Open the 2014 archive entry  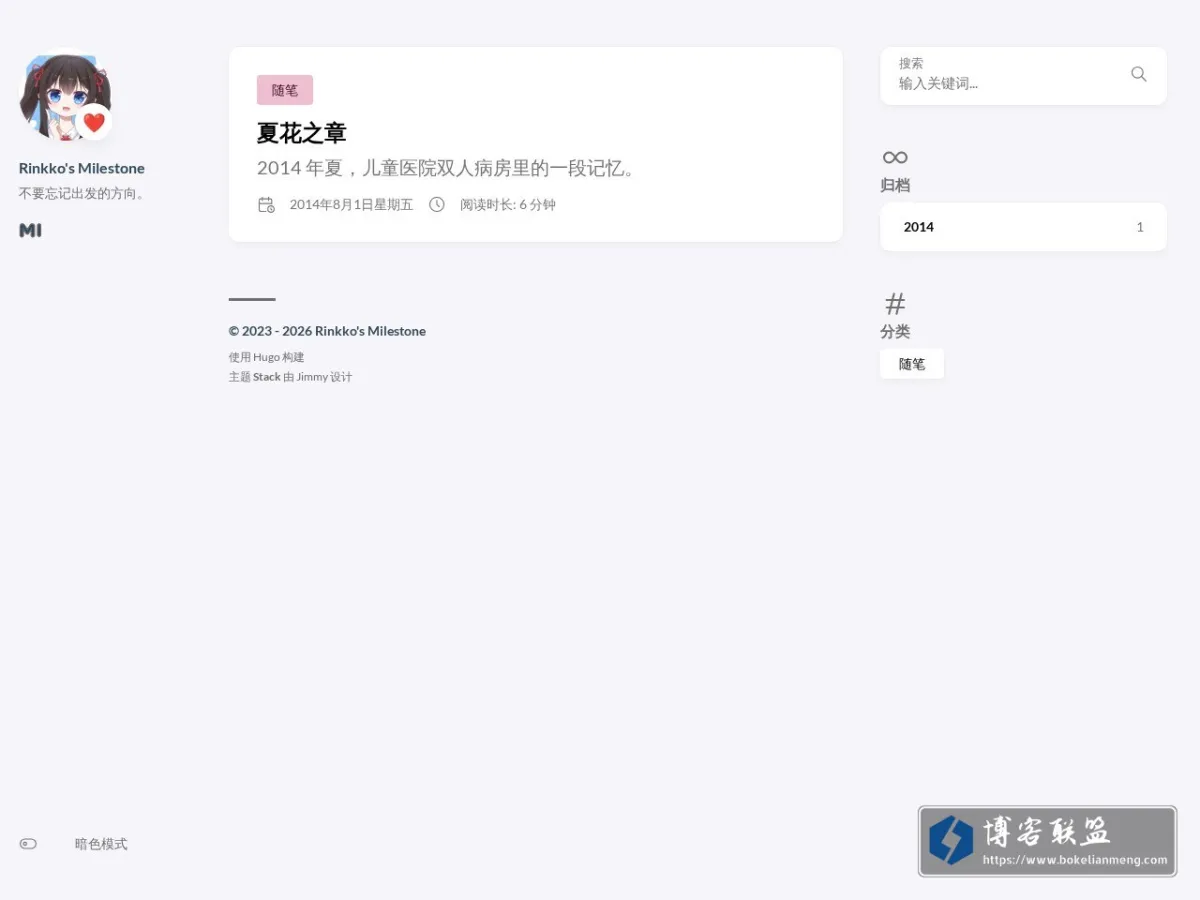pos(1023,227)
